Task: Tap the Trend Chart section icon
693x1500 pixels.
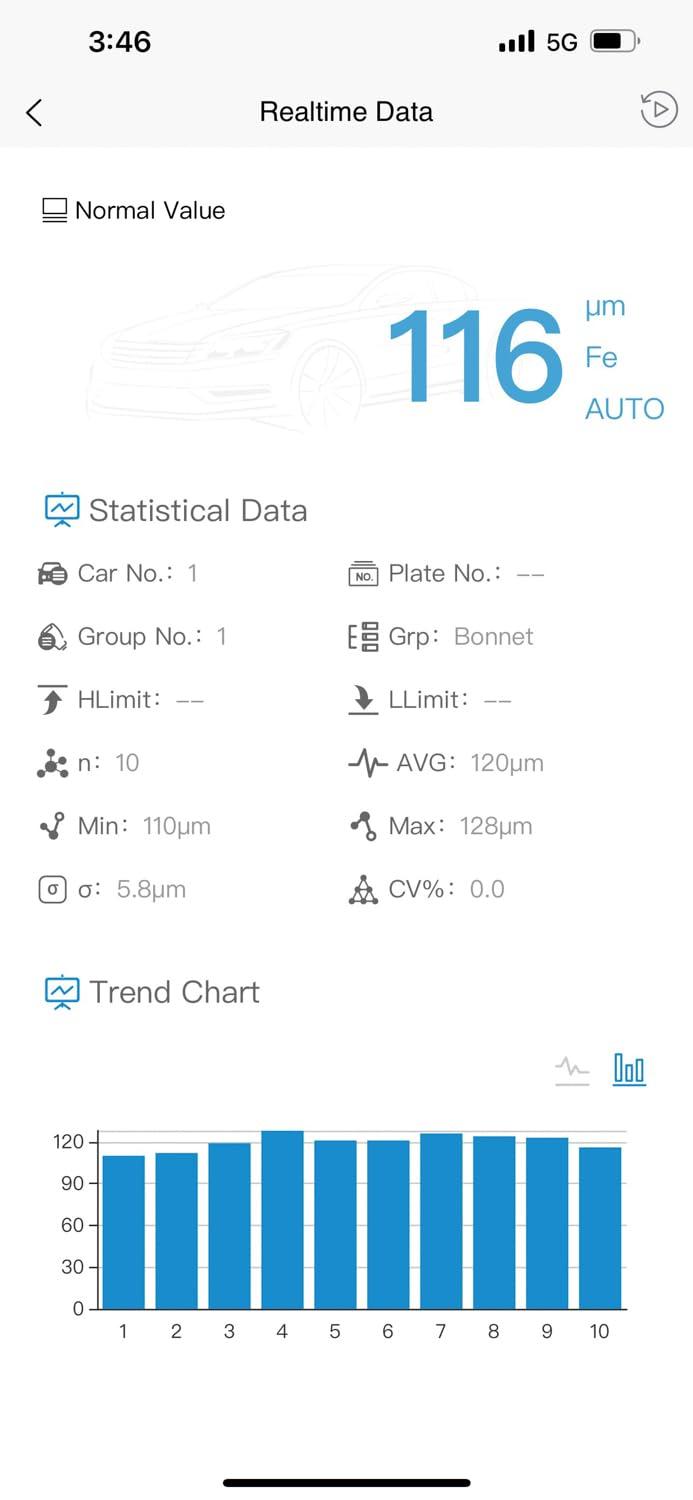Action: [61, 992]
